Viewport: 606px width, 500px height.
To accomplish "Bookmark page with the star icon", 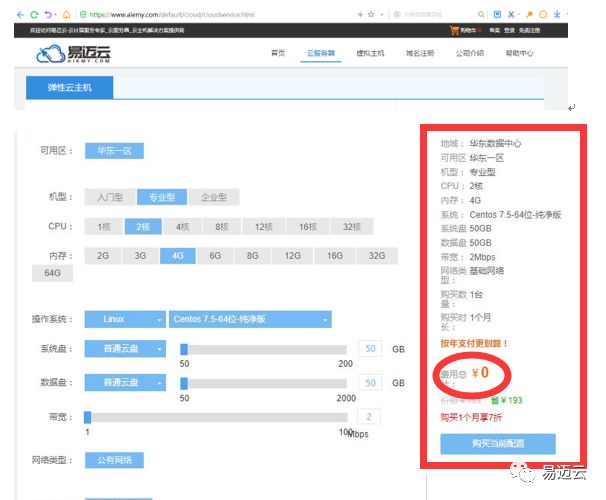I will tap(370, 15).
